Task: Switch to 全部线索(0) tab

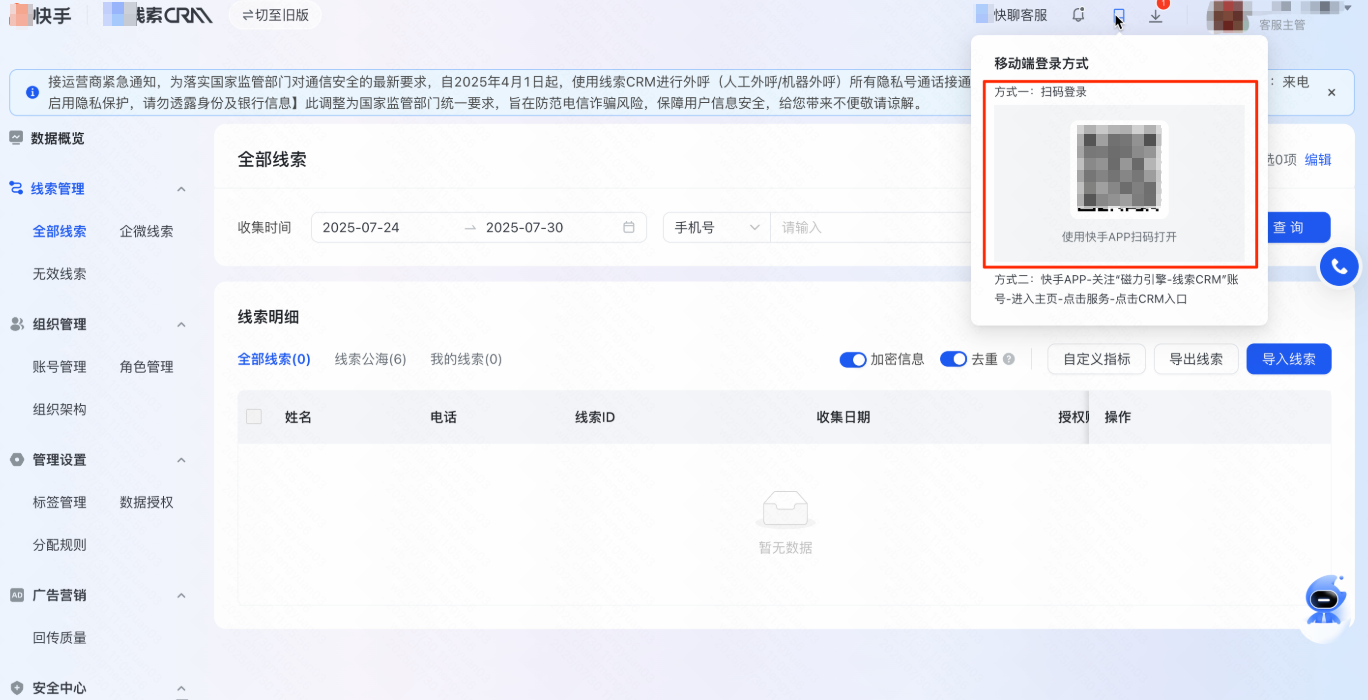Action: click(x=274, y=359)
